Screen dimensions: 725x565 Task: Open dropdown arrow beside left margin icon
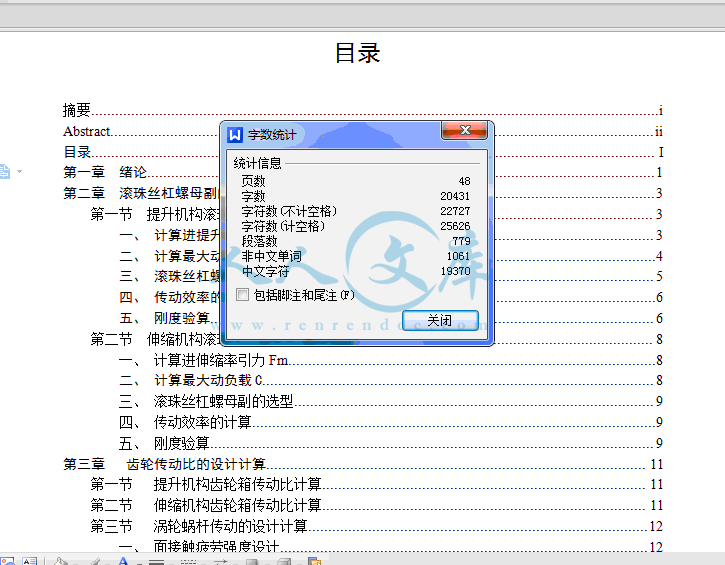point(19,172)
